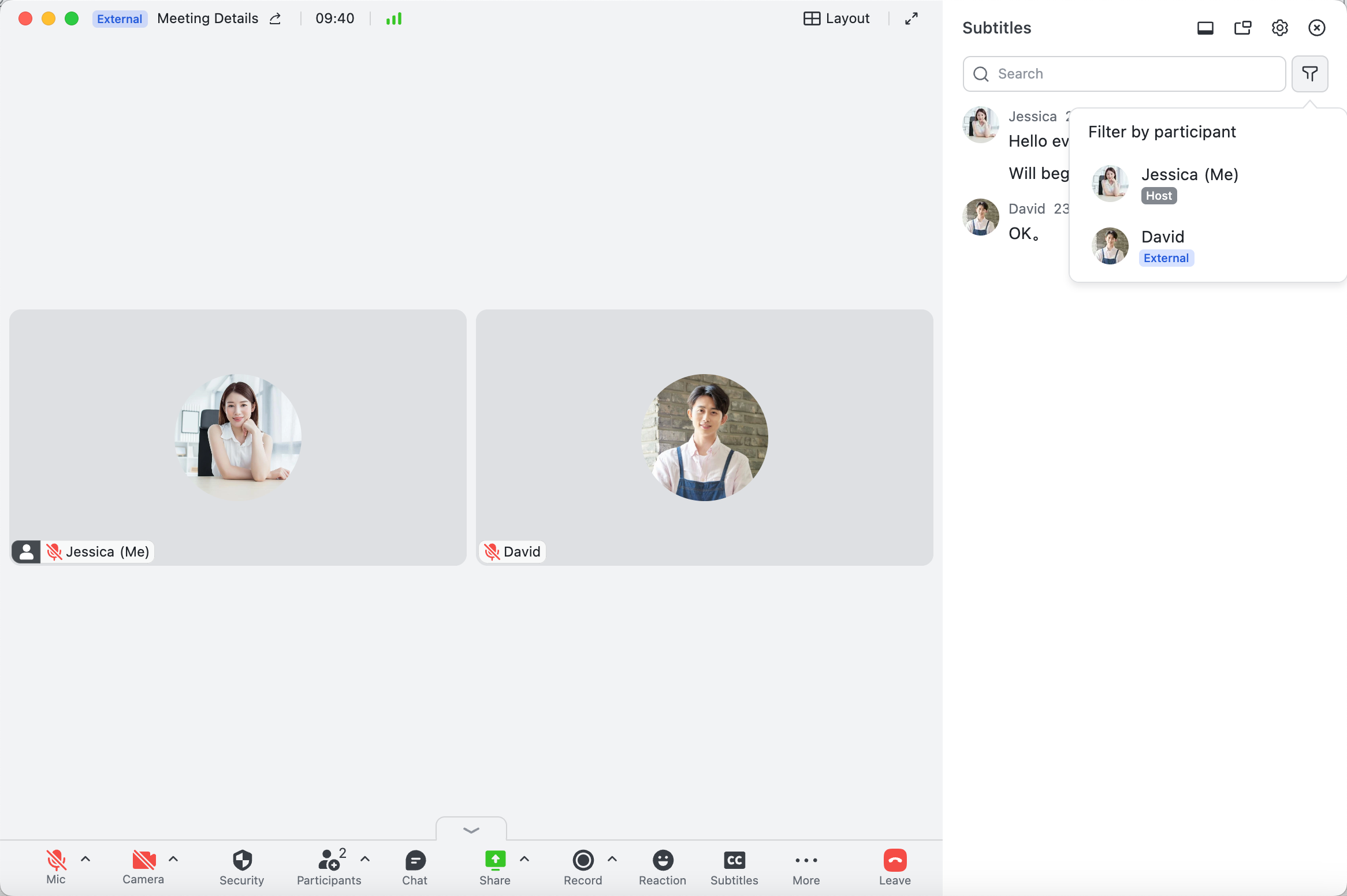1347x896 pixels.
Task: Open Record options arrow
Action: point(612,858)
